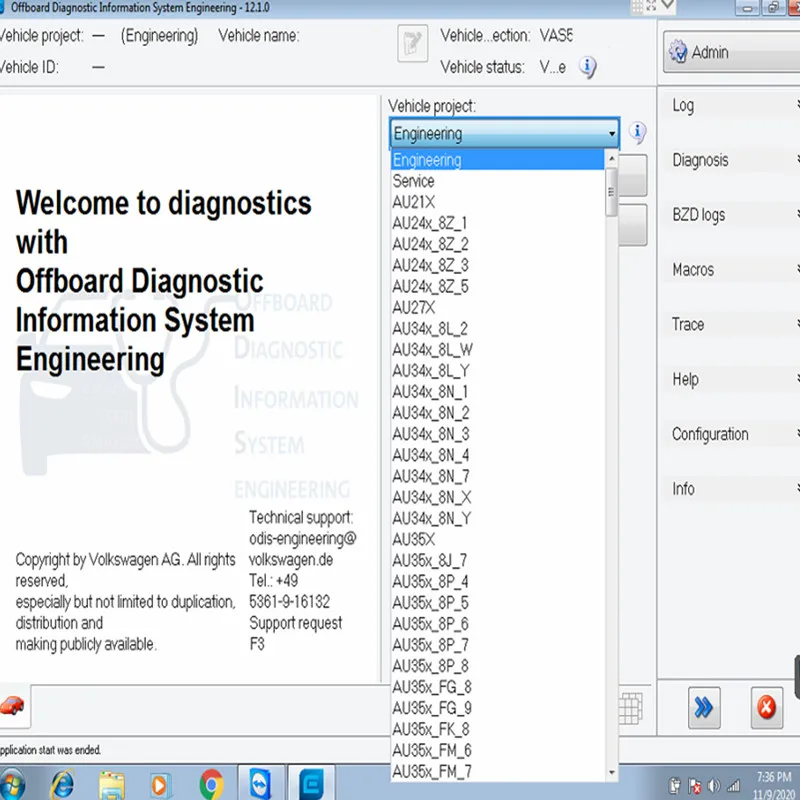Click the grid table icon near bottom
Viewport: 800px width, 800px height.
pyautogui.click(x=631, y=708)
